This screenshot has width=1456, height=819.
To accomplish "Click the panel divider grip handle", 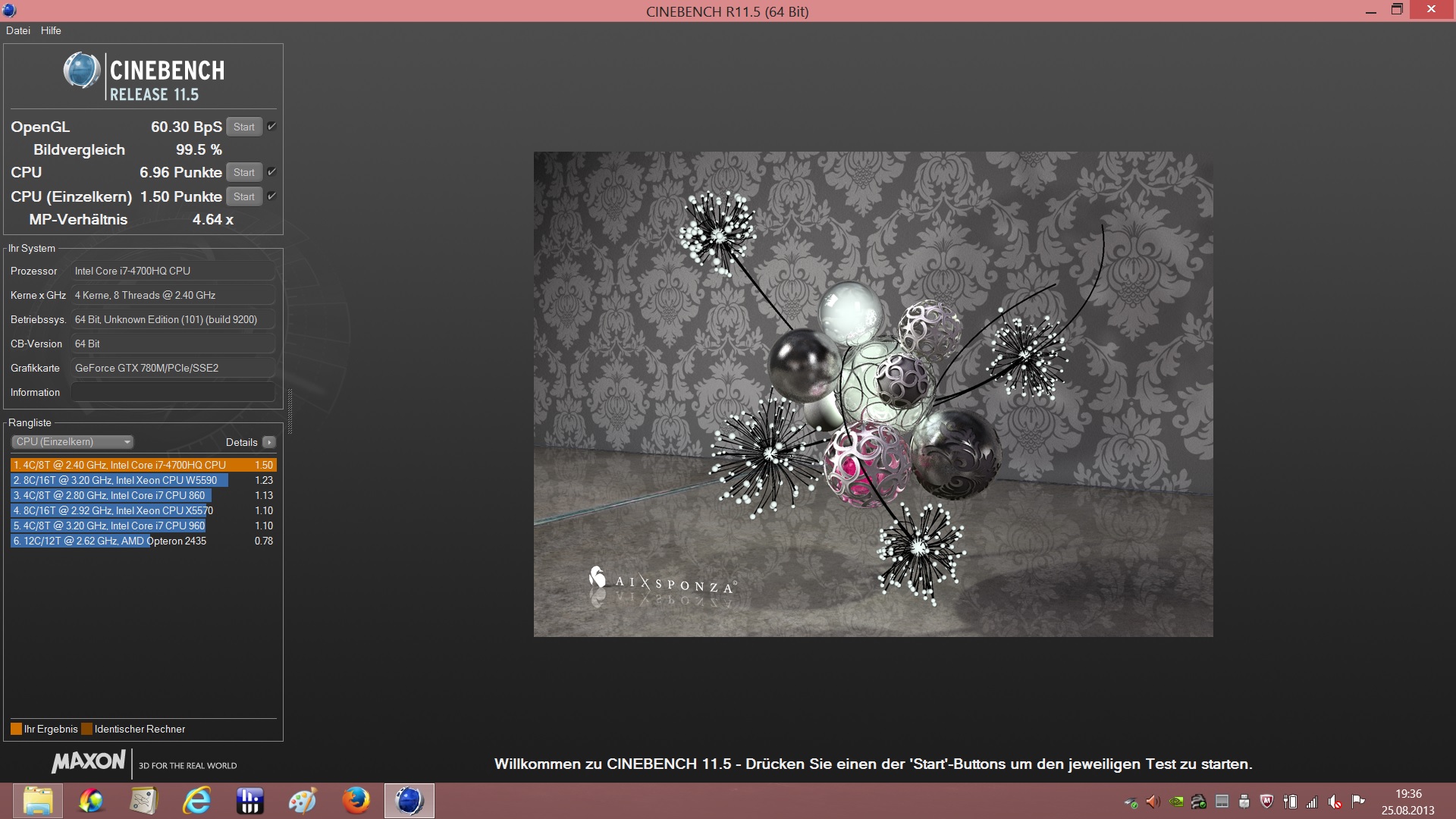I will coord(290,412).
